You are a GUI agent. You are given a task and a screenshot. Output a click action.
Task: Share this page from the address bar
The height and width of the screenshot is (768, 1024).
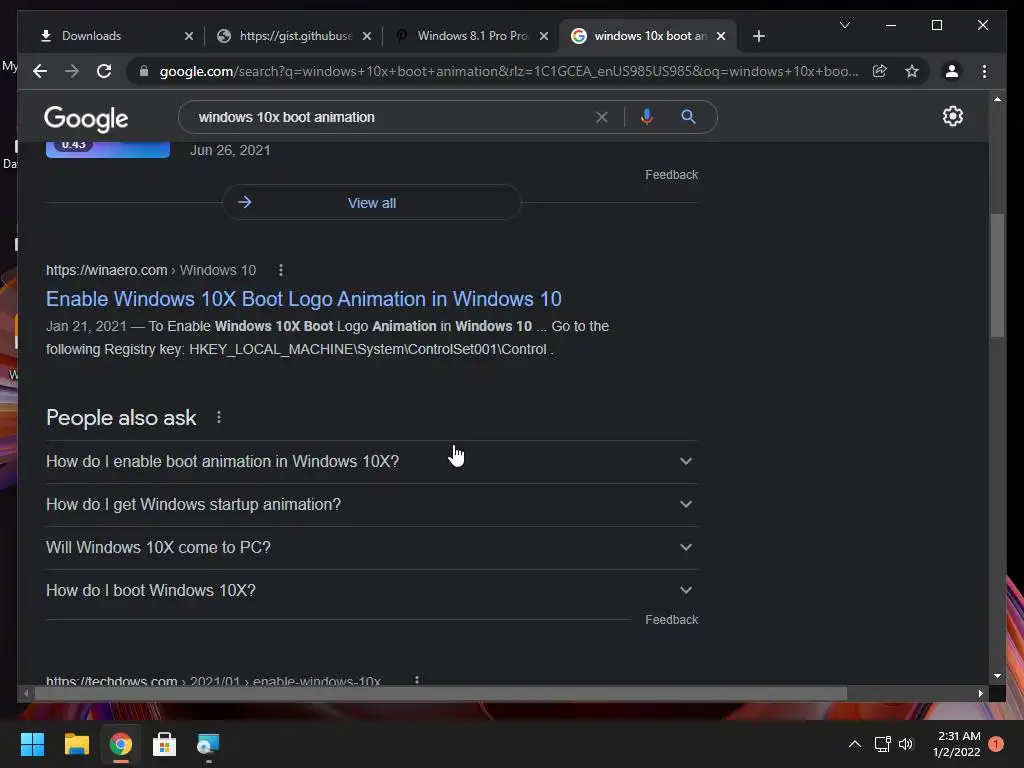[880, 71]
